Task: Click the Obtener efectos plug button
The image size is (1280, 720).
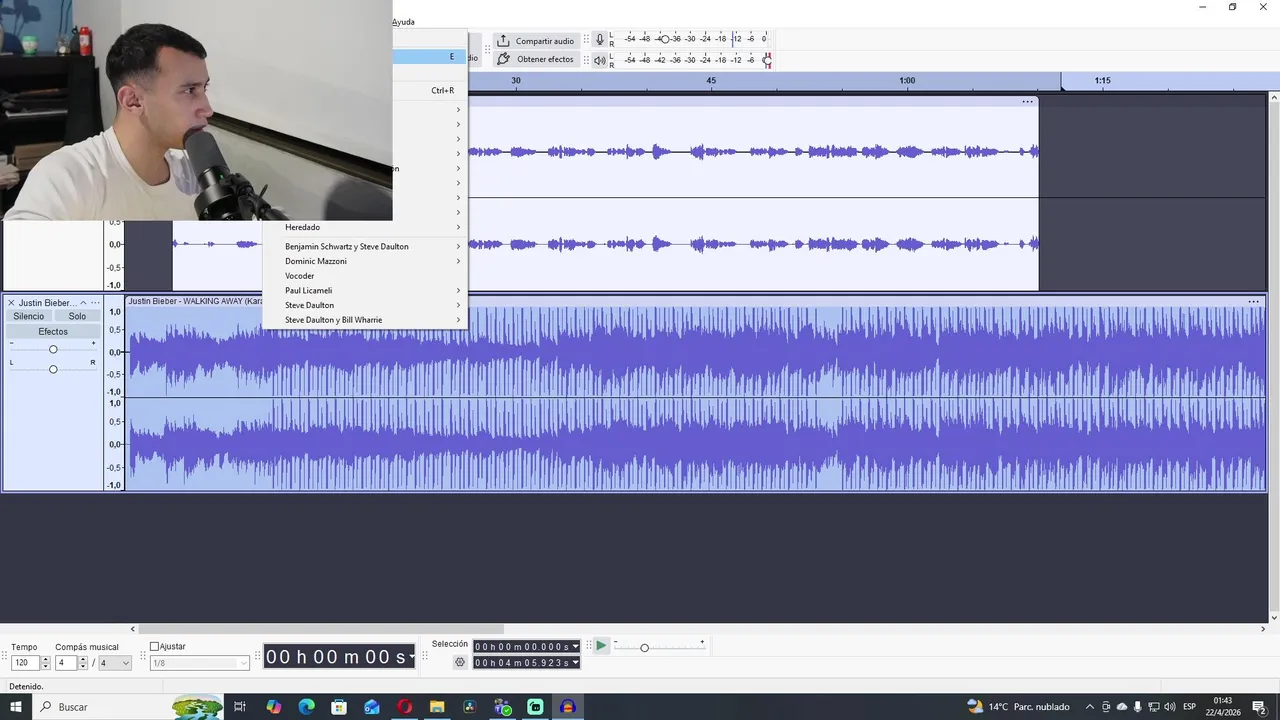Action: pyautogui.click(x=536, y=59)
